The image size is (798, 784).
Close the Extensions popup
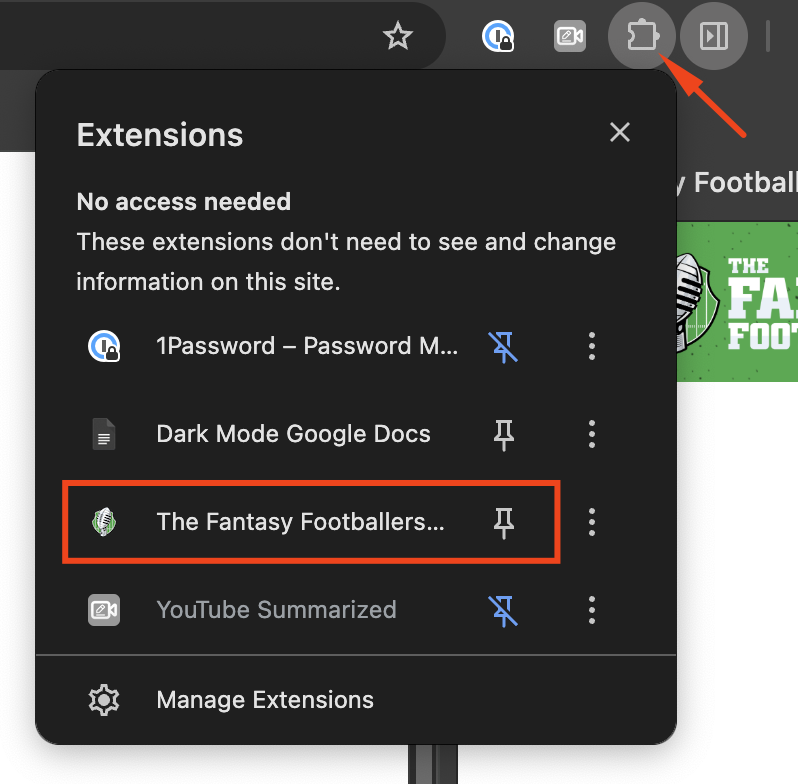619,132
